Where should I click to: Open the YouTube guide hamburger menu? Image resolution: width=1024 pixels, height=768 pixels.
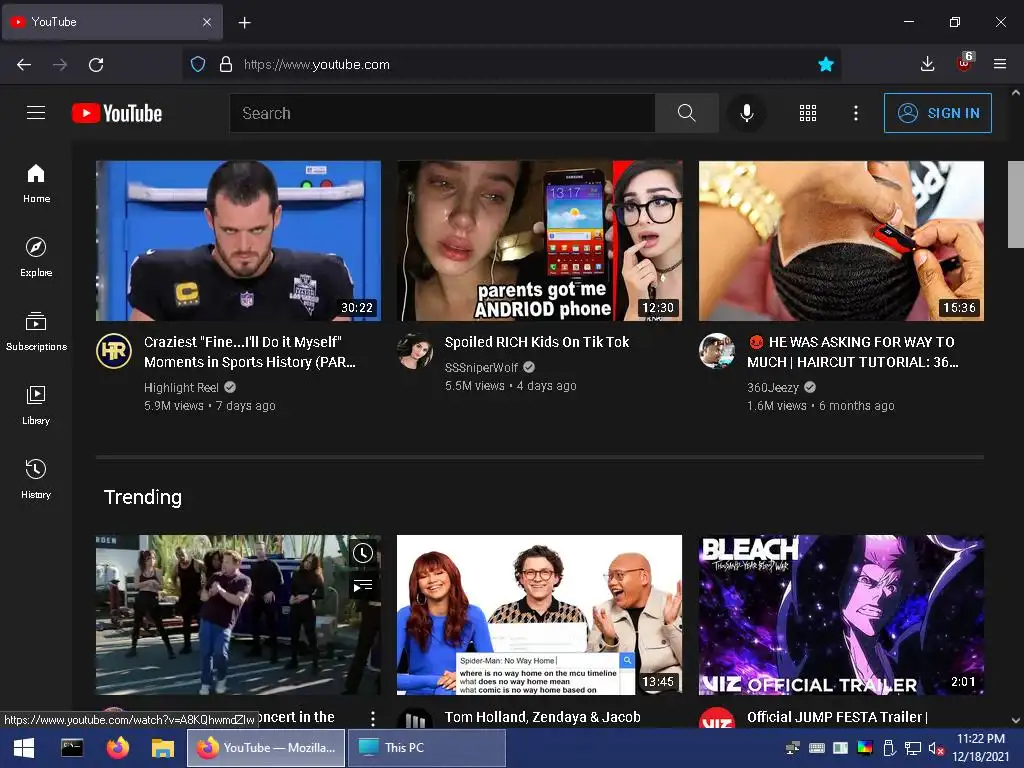pos(36,113)
